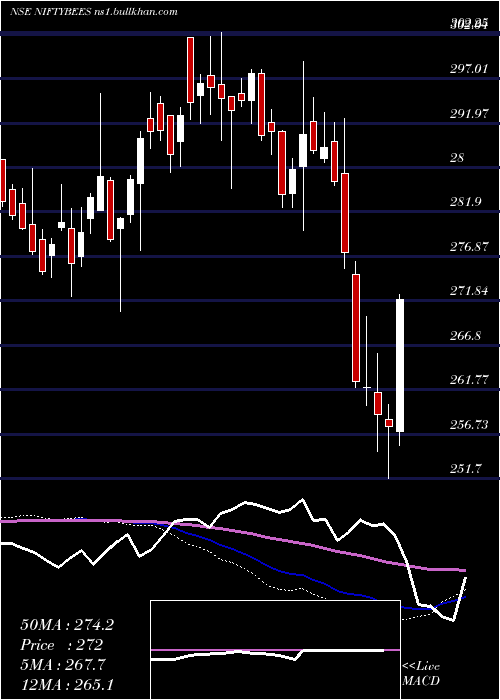Select the 12MA : 265.1 value
The width and height of the screenshot is (500, 700).
click(67, 685)
